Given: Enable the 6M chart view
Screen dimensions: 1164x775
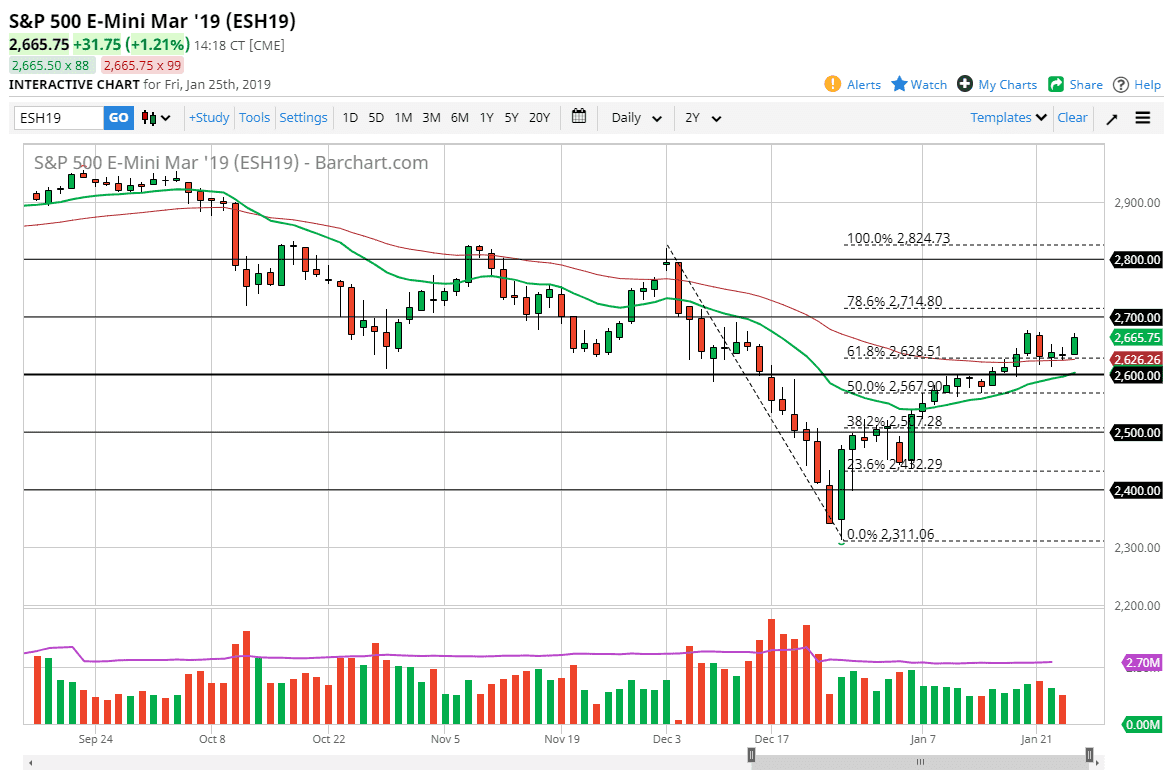Looking at the screenshot, I should click(459, 117).
